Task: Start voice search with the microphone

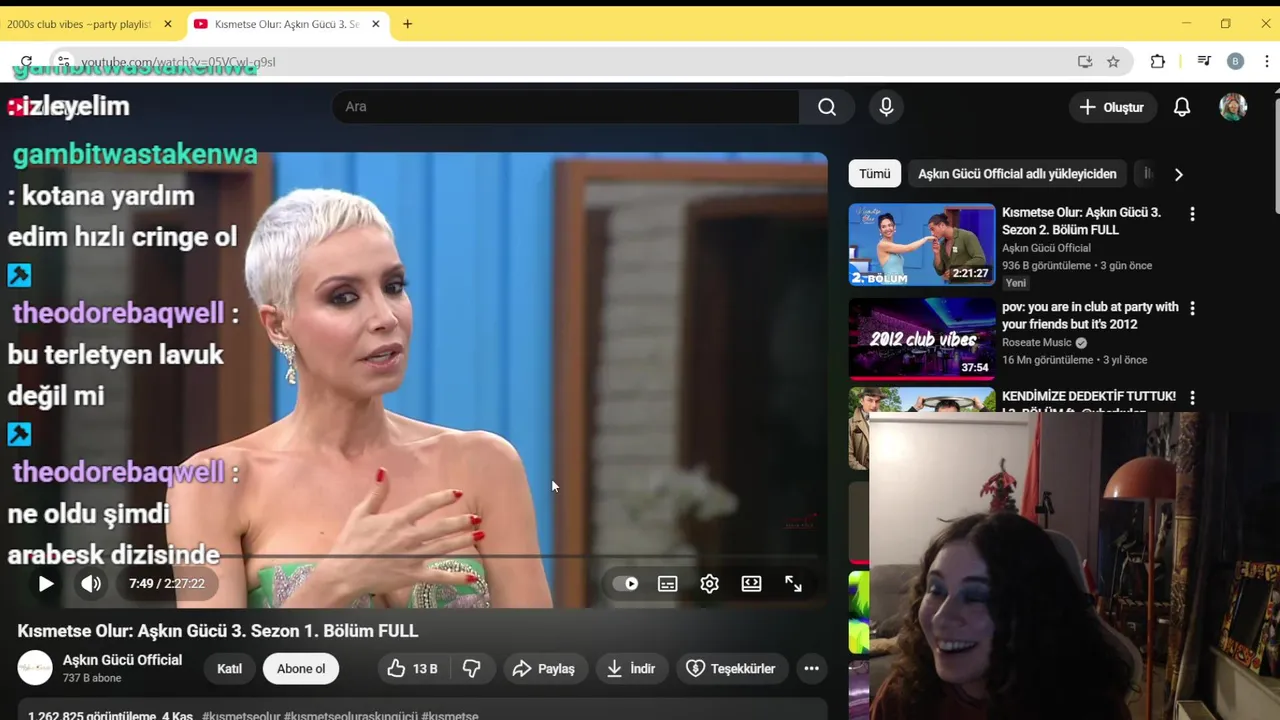Action: tap(886, 107)
